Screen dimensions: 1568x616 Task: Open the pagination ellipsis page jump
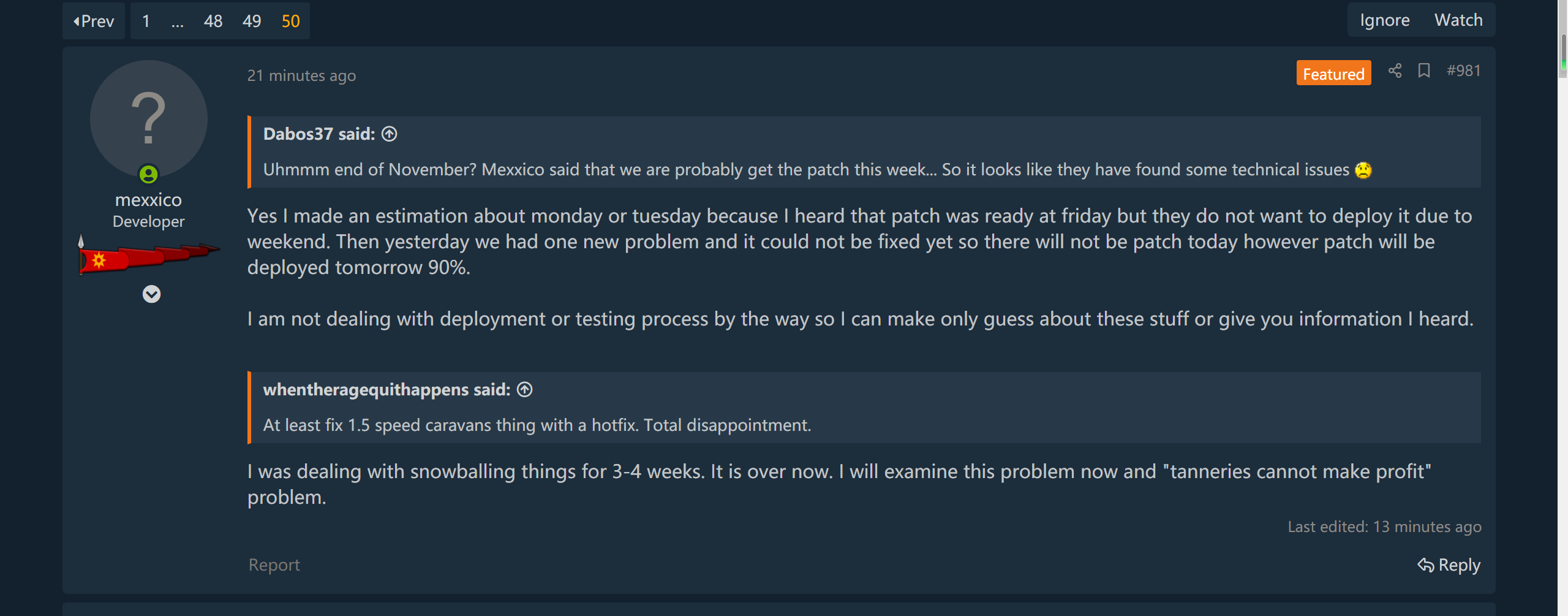tap(178, 21)
